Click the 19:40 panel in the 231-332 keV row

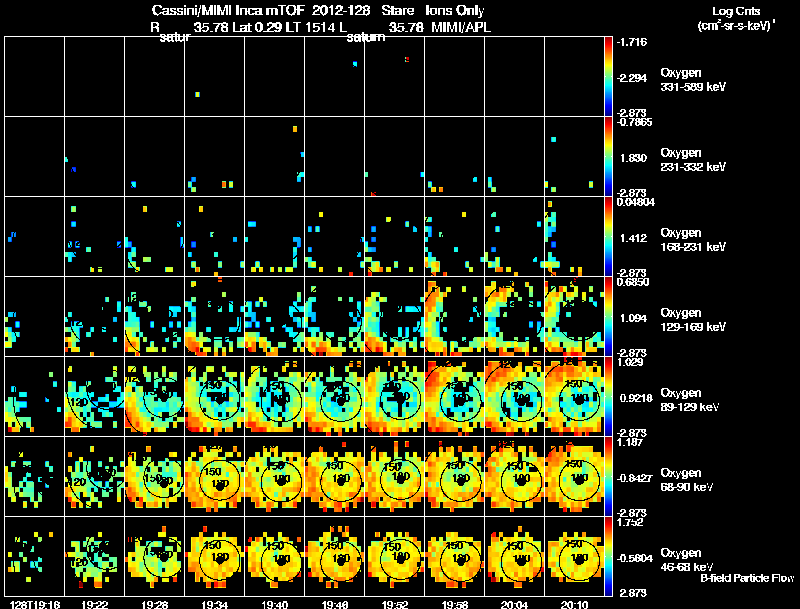(274, 156)
